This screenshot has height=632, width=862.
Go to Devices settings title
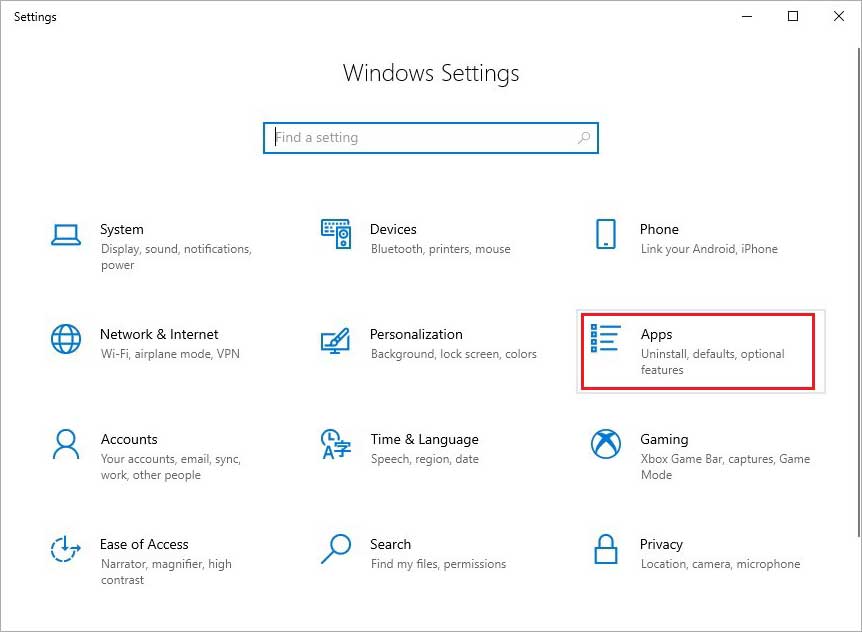393,229
